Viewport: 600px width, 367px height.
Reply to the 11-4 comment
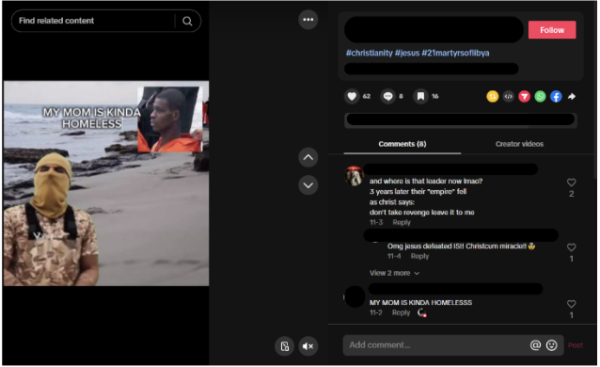(420, 256)
